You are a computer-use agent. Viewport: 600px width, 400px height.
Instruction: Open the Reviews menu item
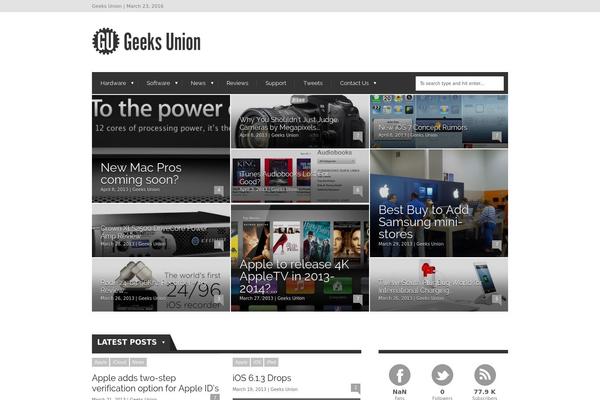pos(237,83)
